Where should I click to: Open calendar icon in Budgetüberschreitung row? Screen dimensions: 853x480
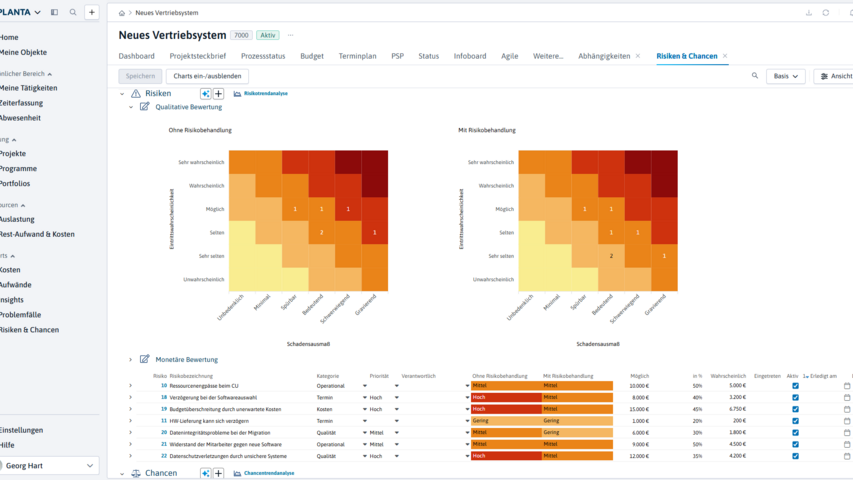[847, 409]
